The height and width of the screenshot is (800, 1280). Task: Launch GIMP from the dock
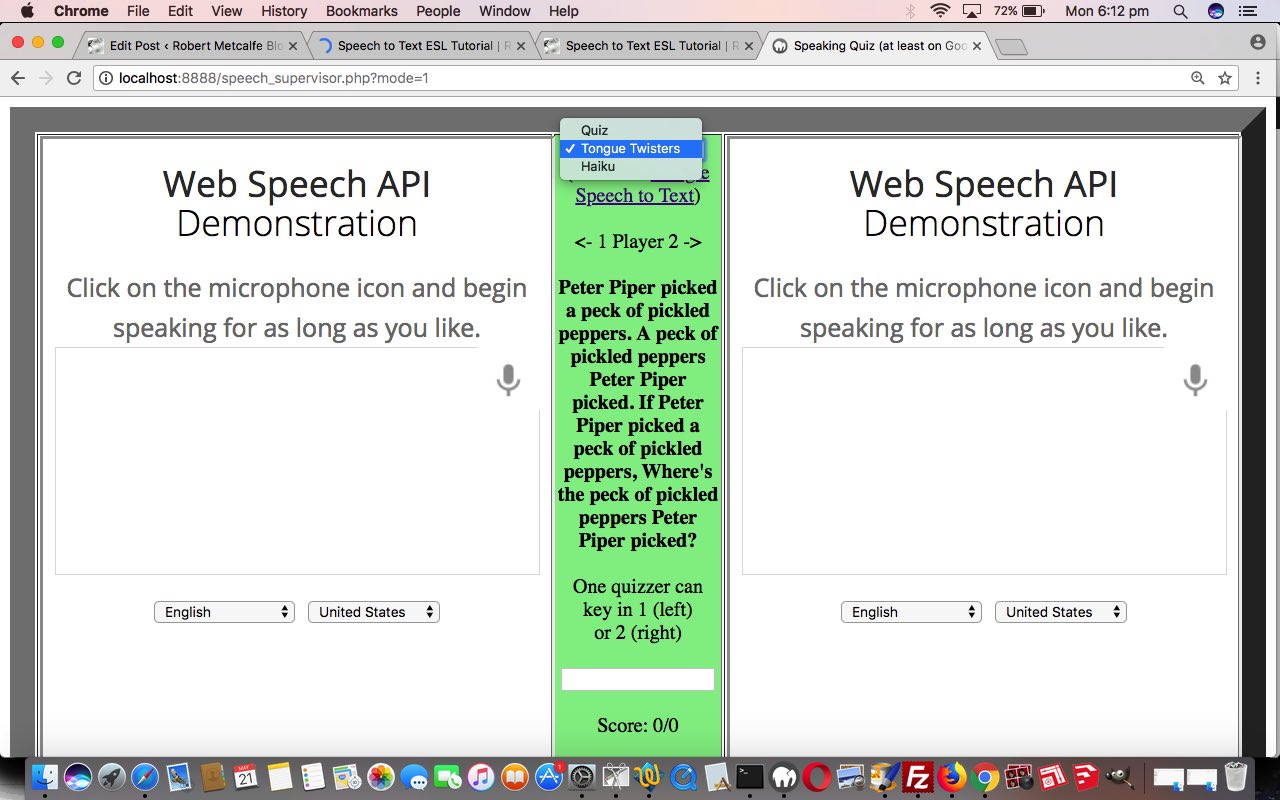point(1120,777)
